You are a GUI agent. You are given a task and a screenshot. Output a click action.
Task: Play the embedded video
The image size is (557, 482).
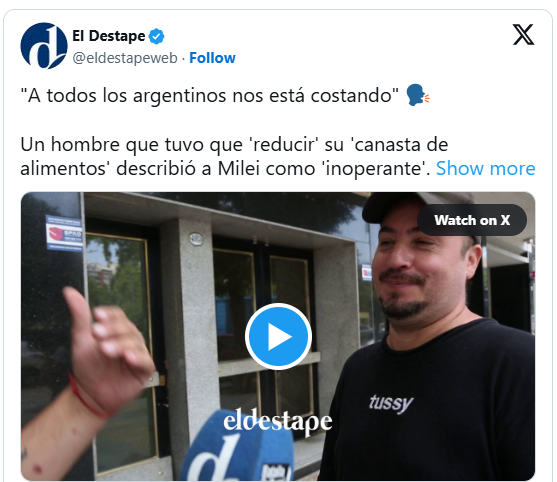click(x=278, y=336)
